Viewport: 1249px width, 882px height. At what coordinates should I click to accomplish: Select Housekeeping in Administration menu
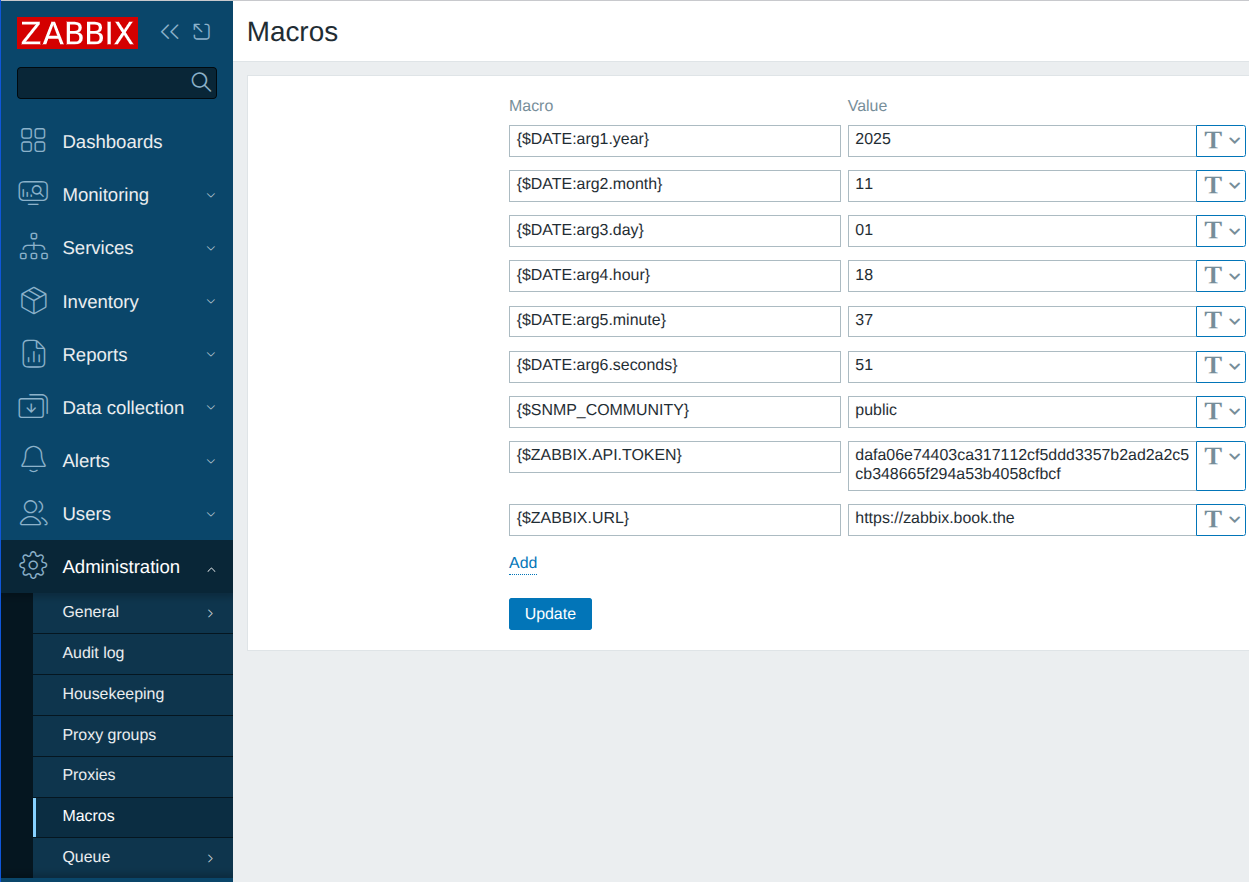(113, 694)
